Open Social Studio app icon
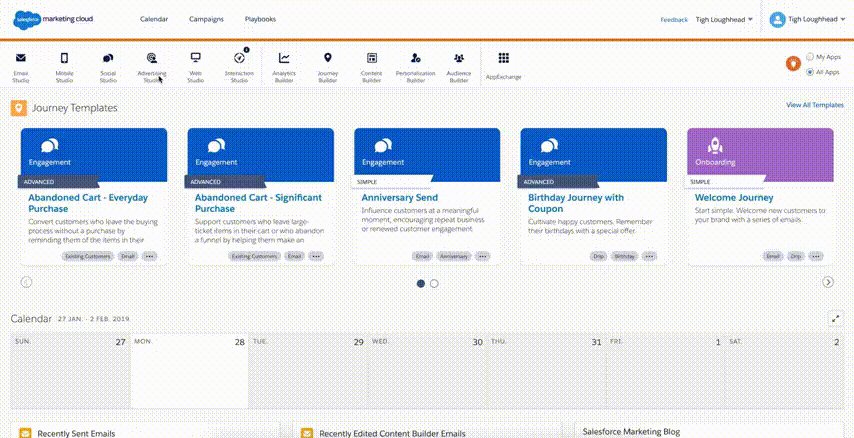This screenshot has width=854, height=438. [108, 58]
